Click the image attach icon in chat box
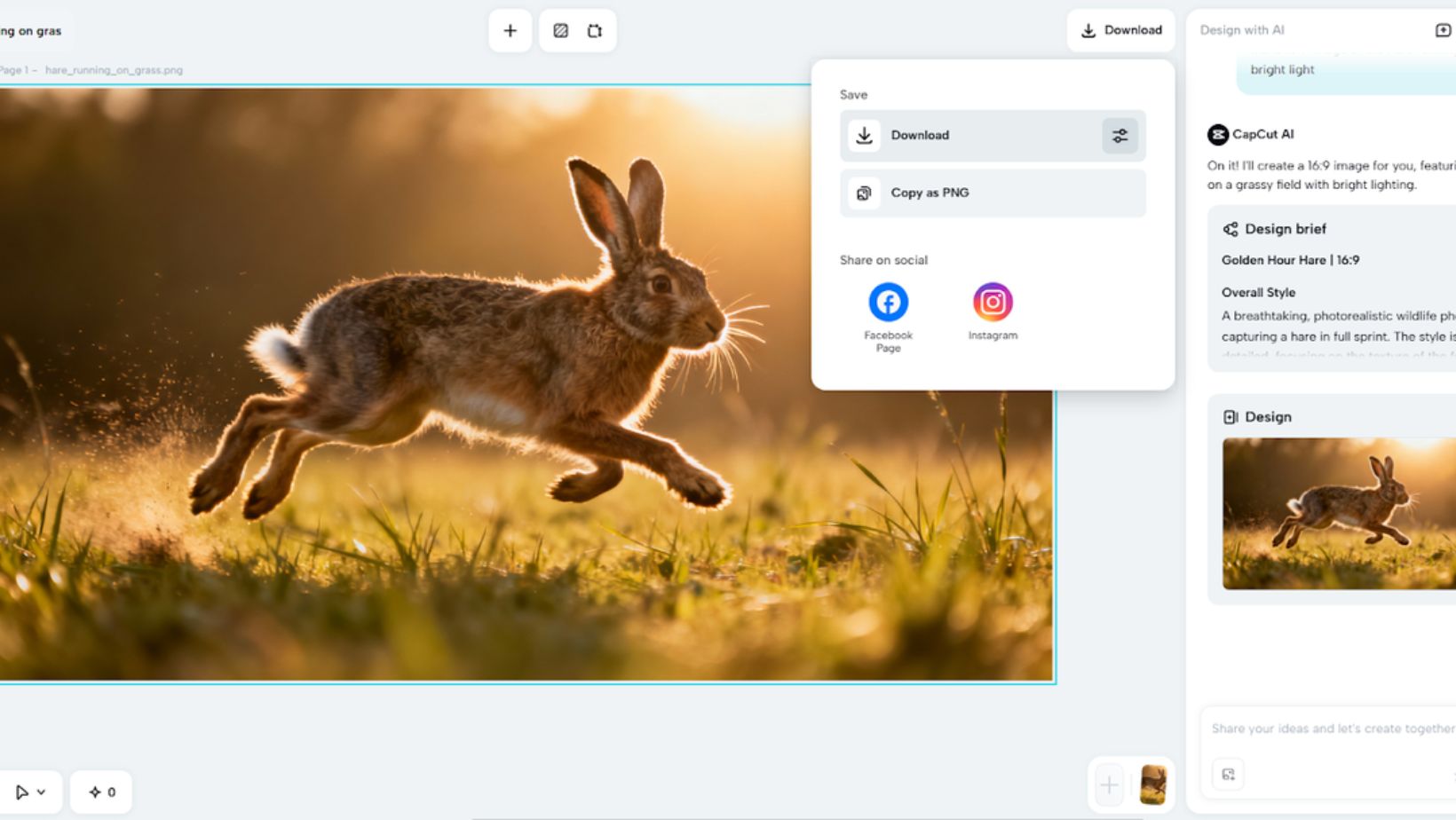1456x820 pixels. coord(1228,774)
